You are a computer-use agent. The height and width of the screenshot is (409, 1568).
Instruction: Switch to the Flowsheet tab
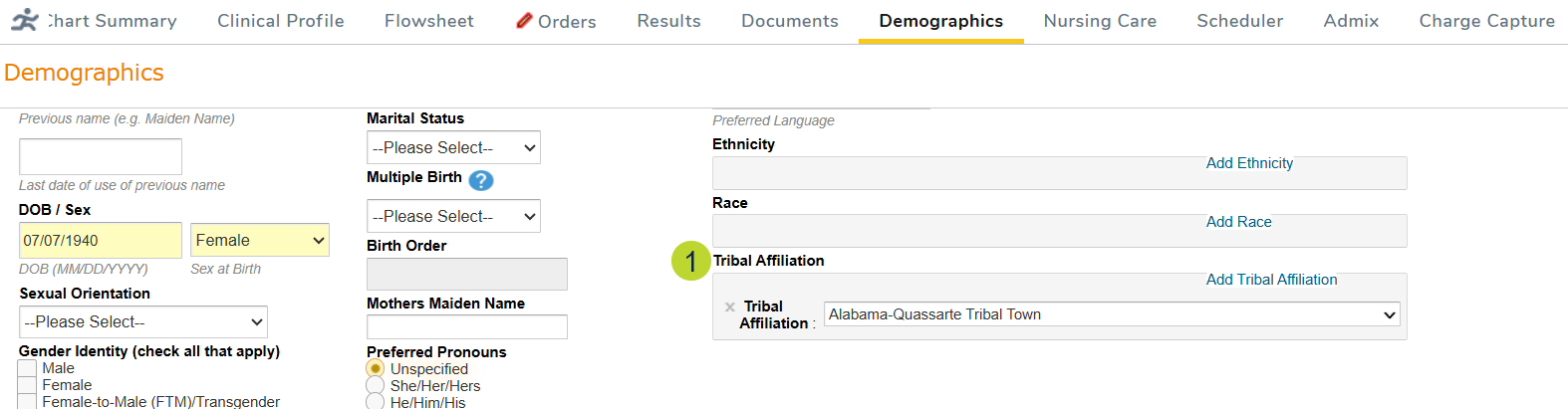coord(429,21)
